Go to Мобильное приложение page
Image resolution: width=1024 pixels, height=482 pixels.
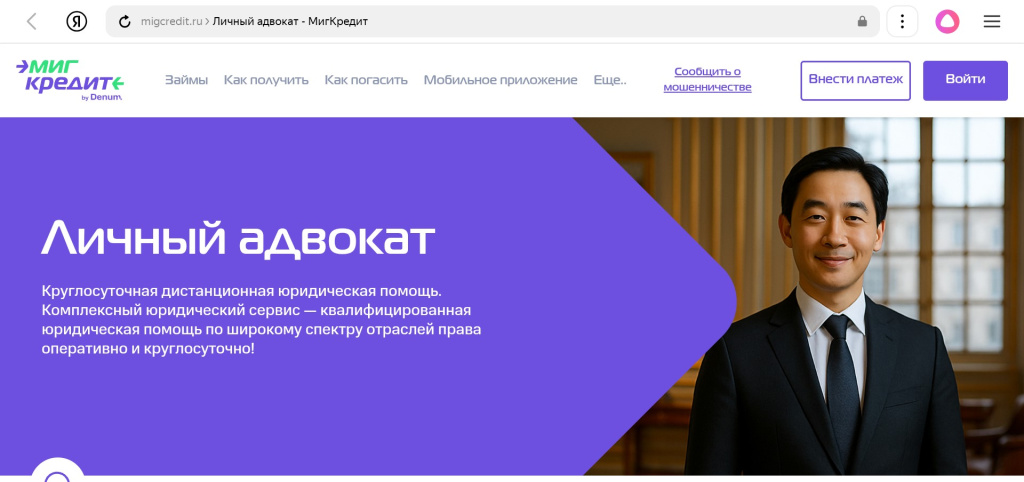click(x=500, y=80)
